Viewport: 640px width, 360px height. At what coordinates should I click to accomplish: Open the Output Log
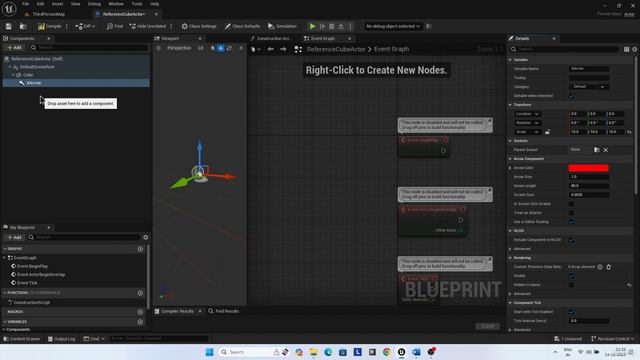(x=62, y=339)
